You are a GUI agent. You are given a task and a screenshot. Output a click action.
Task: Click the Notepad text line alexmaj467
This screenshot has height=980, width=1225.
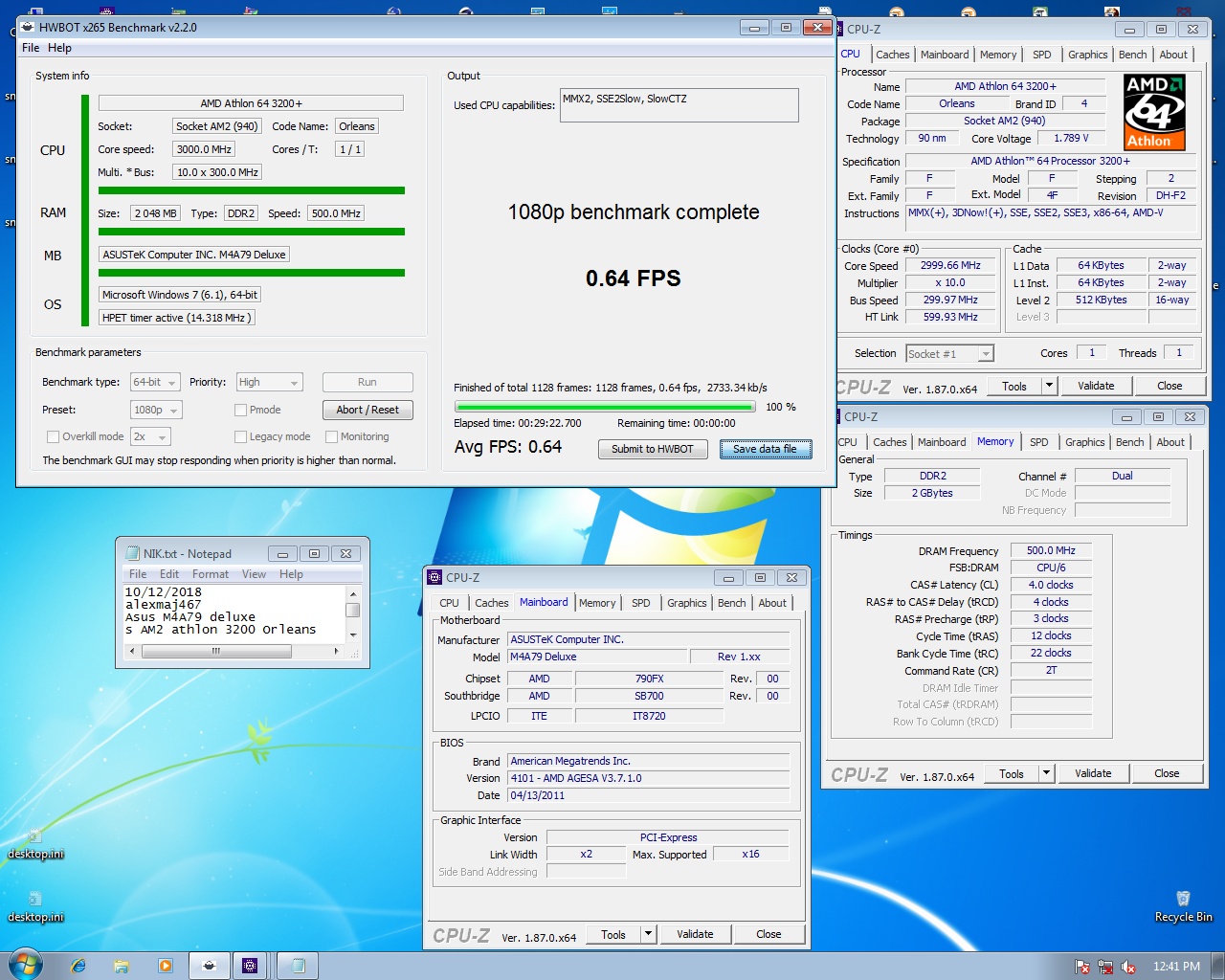point(163,604)
